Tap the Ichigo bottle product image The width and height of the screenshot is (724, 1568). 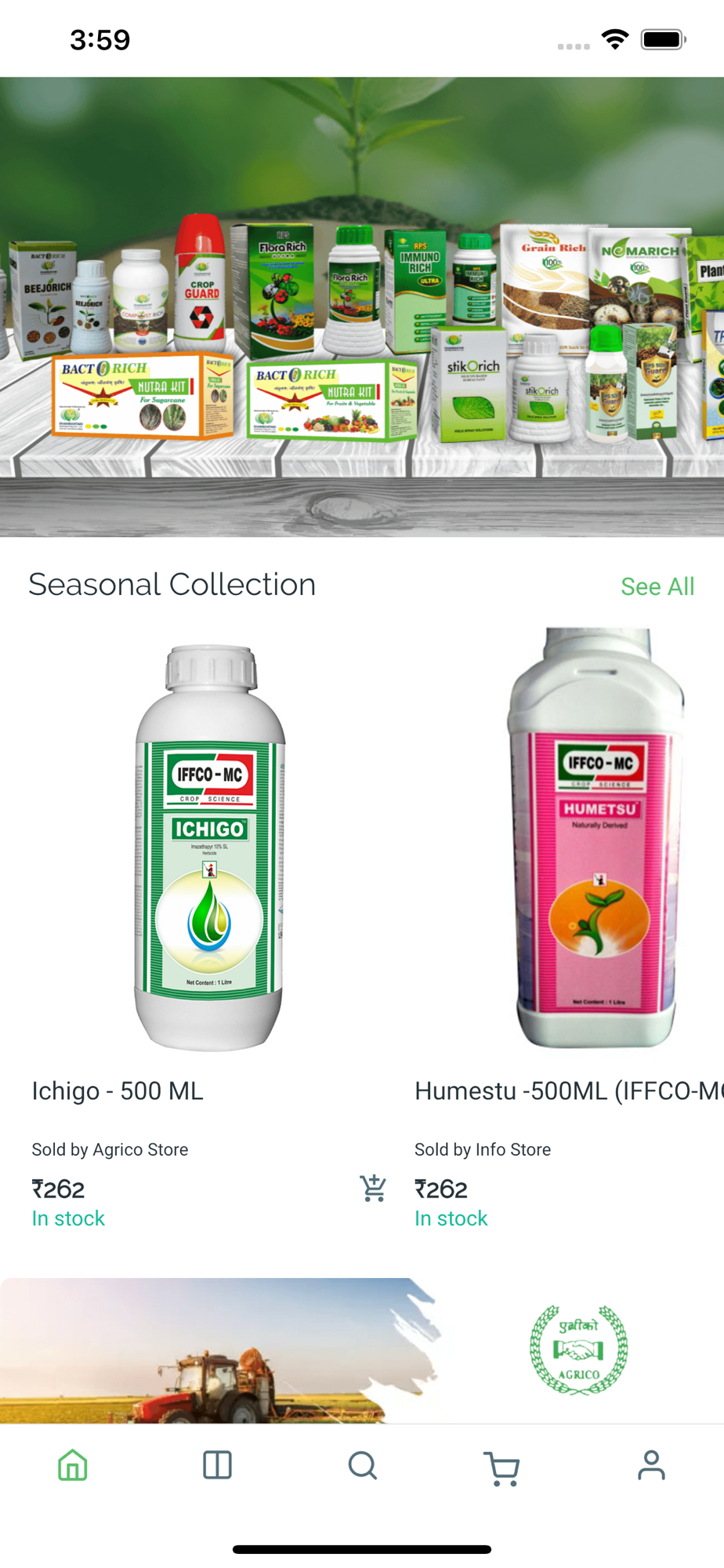[x=209, y=847]
